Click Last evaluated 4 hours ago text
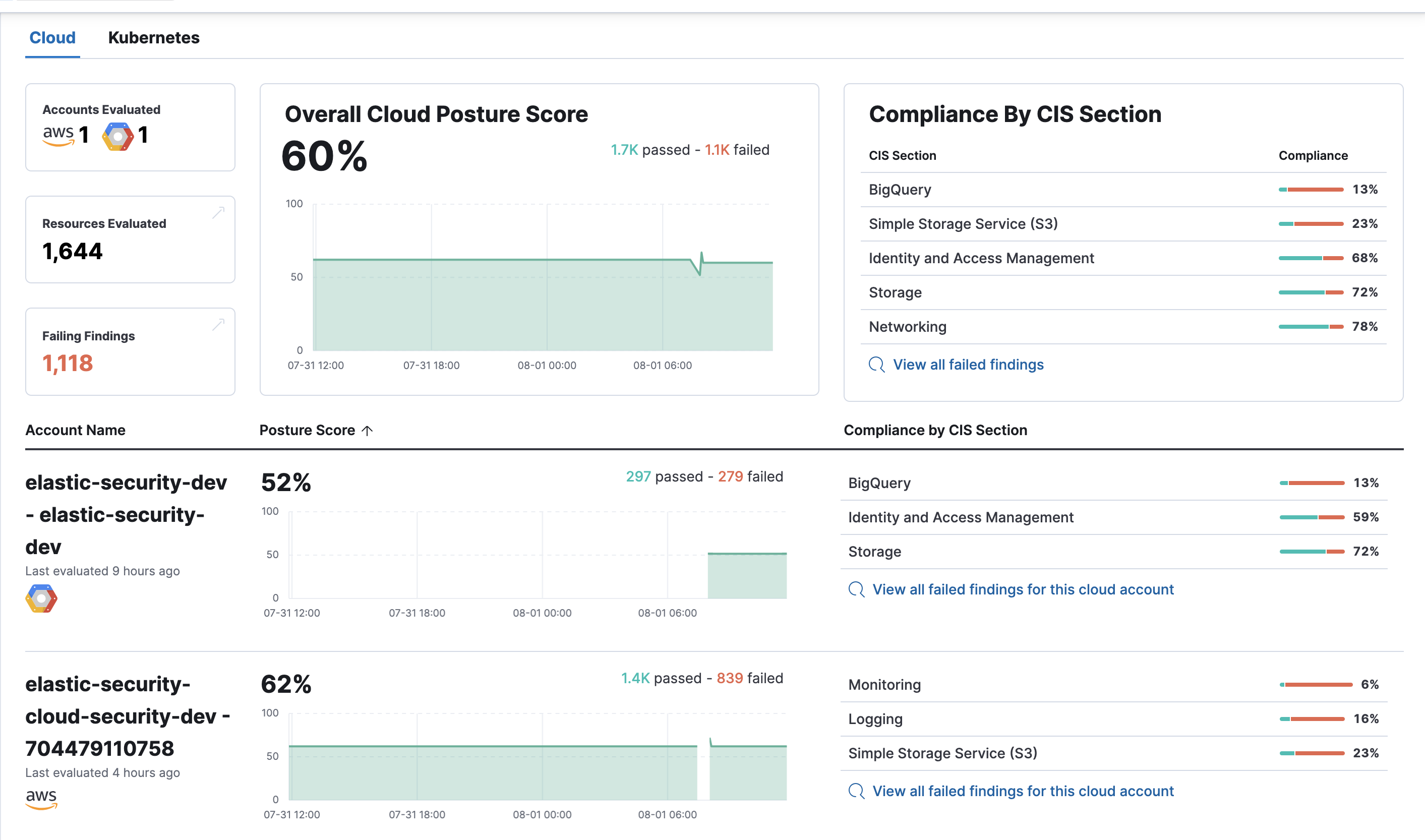 pos(102,772)
